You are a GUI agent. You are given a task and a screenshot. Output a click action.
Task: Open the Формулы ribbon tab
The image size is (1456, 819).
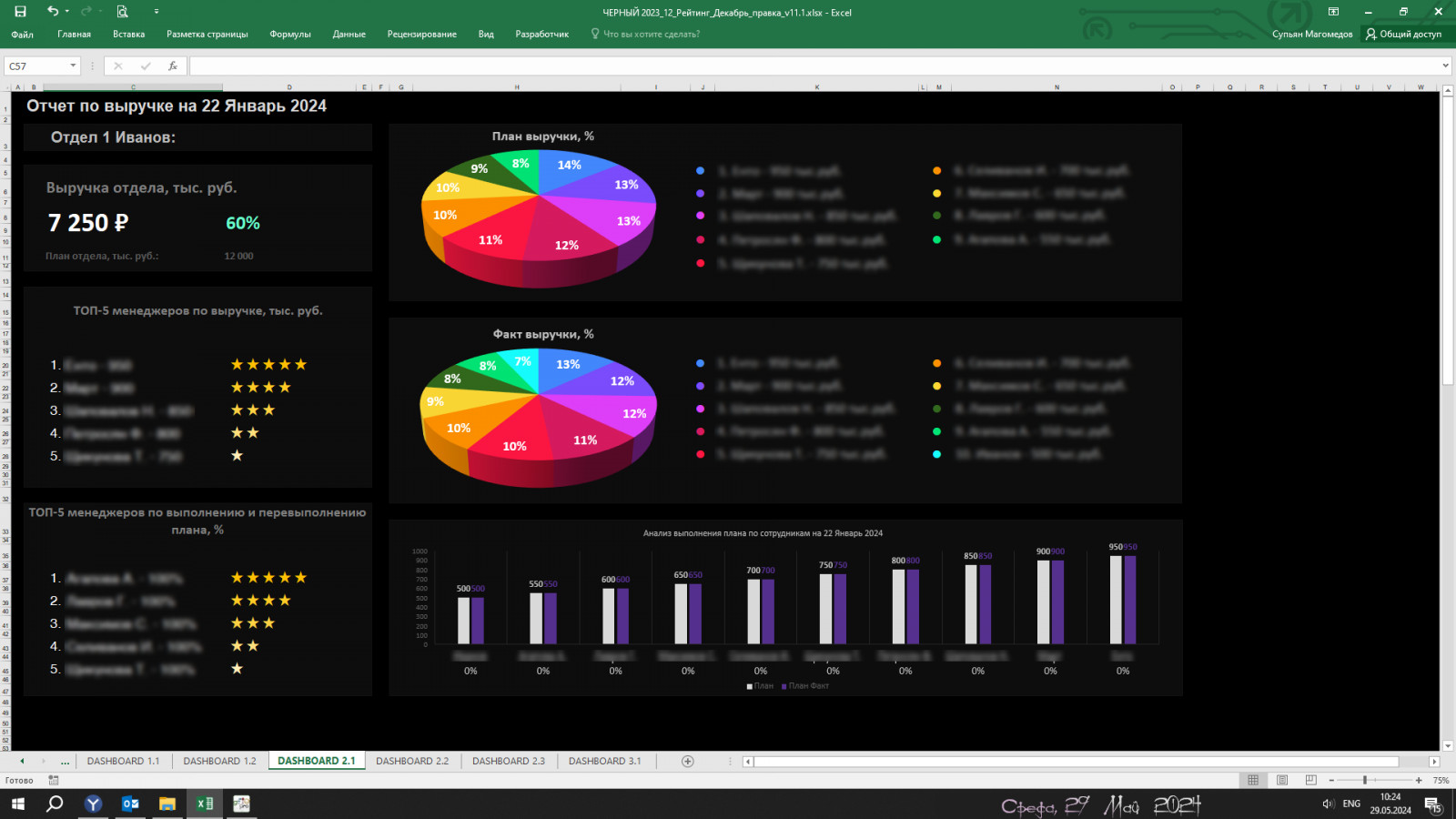[x=290, y=35]
